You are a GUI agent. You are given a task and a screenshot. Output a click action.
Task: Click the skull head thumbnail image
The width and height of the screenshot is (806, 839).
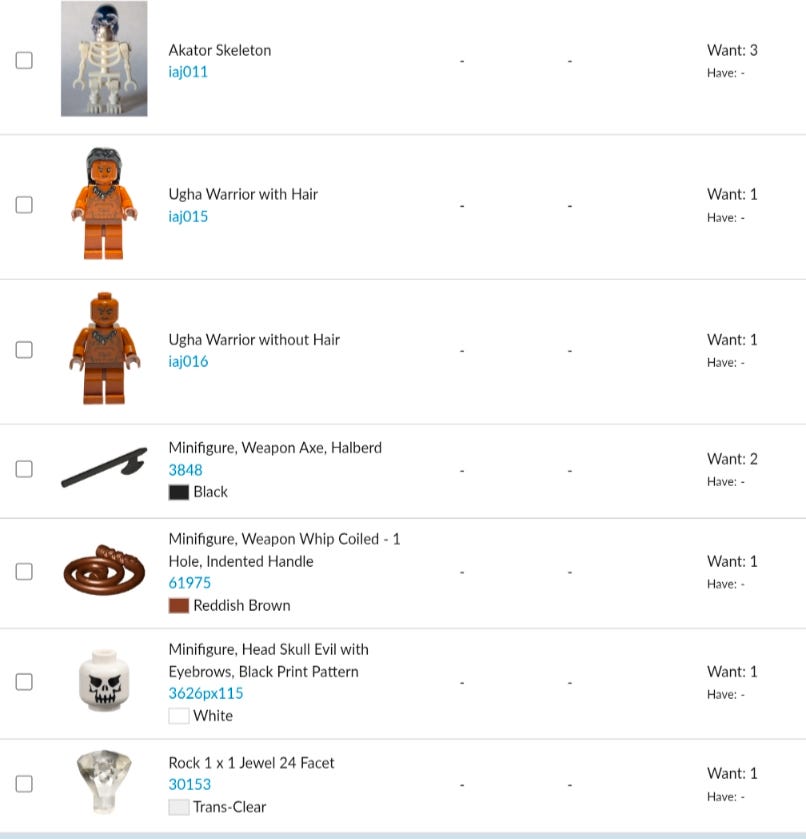pos(104,681)
